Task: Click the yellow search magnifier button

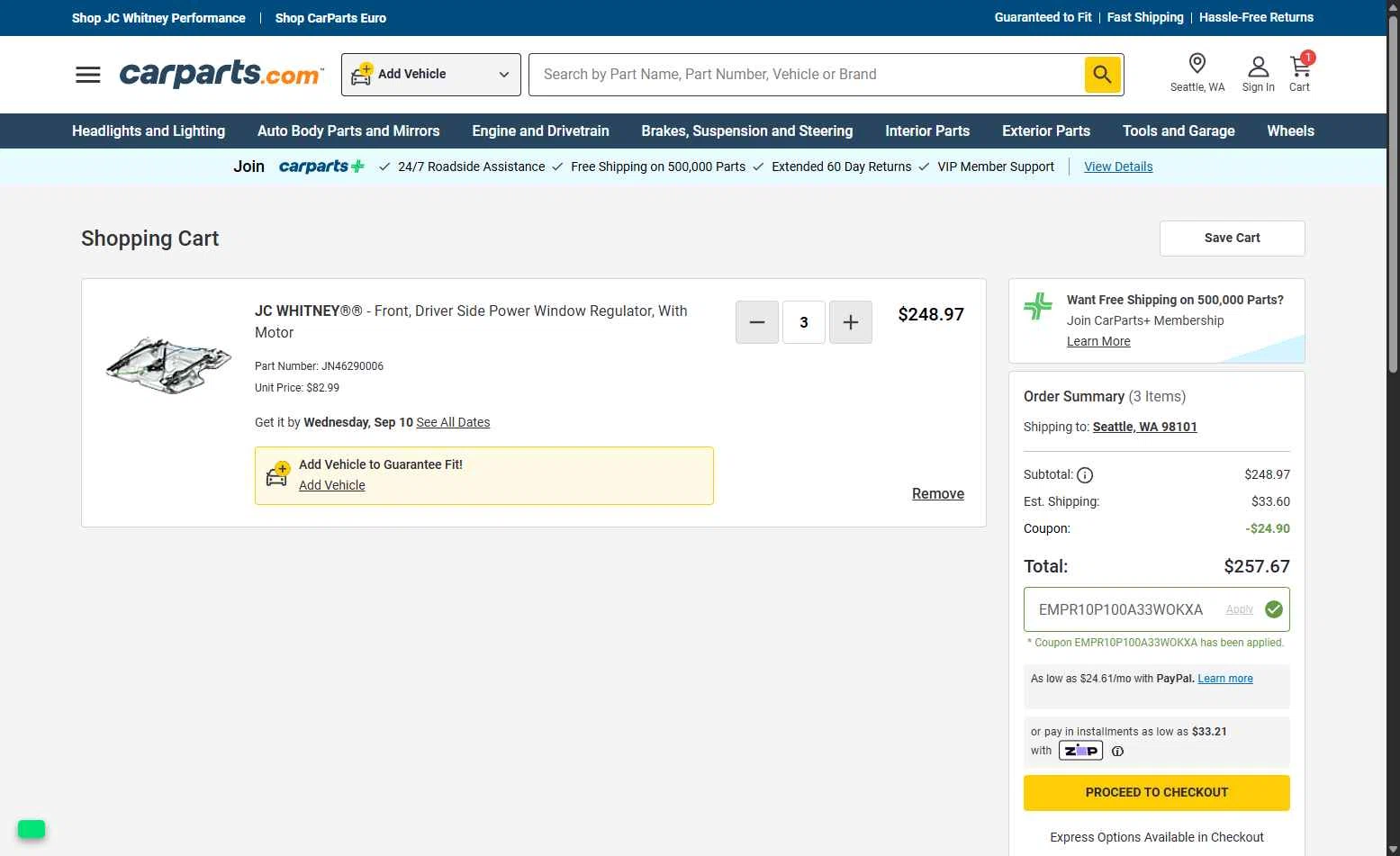Action: pos(1102,75)
